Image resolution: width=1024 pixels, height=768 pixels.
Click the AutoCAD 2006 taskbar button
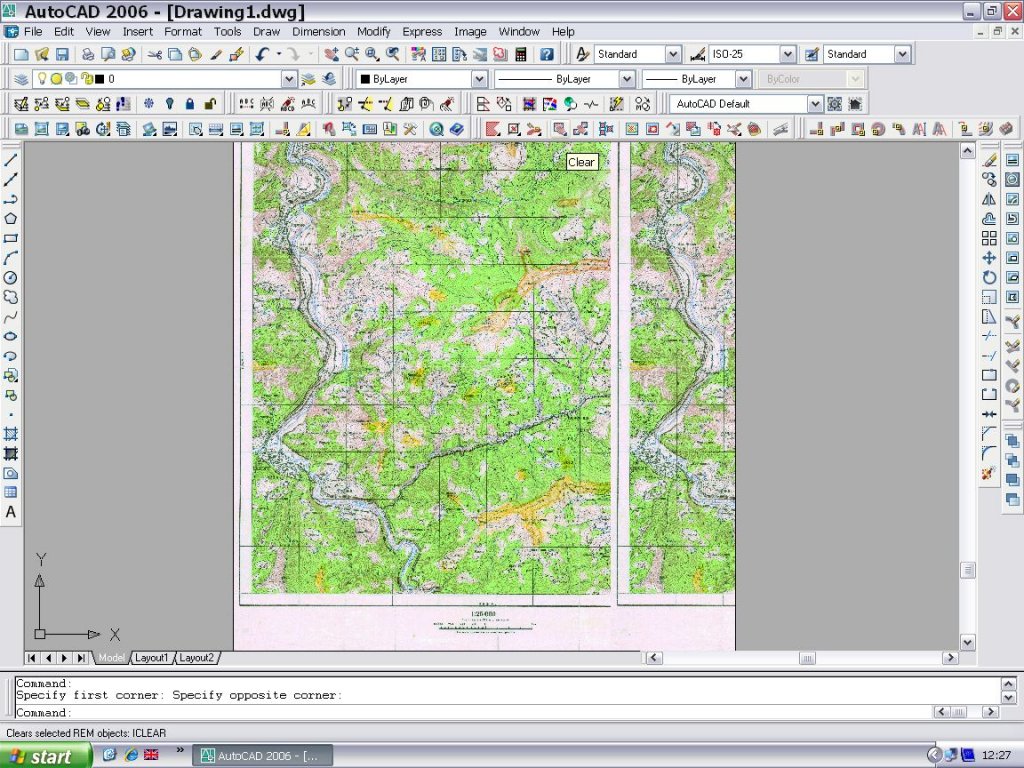262,756
